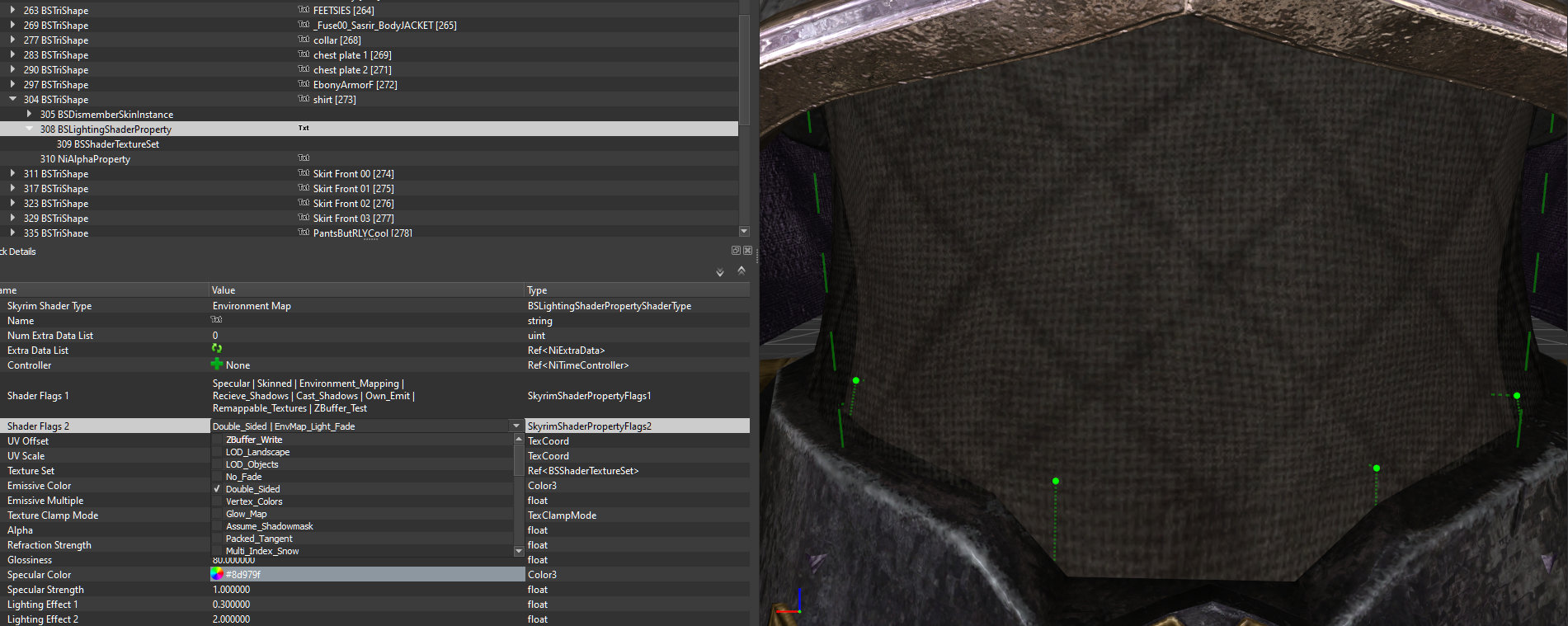Viewport: 1568px width, 626px height.
Task: Click the Txt icon in the NiAlphaProperty row
Action: tap(304, 158)
